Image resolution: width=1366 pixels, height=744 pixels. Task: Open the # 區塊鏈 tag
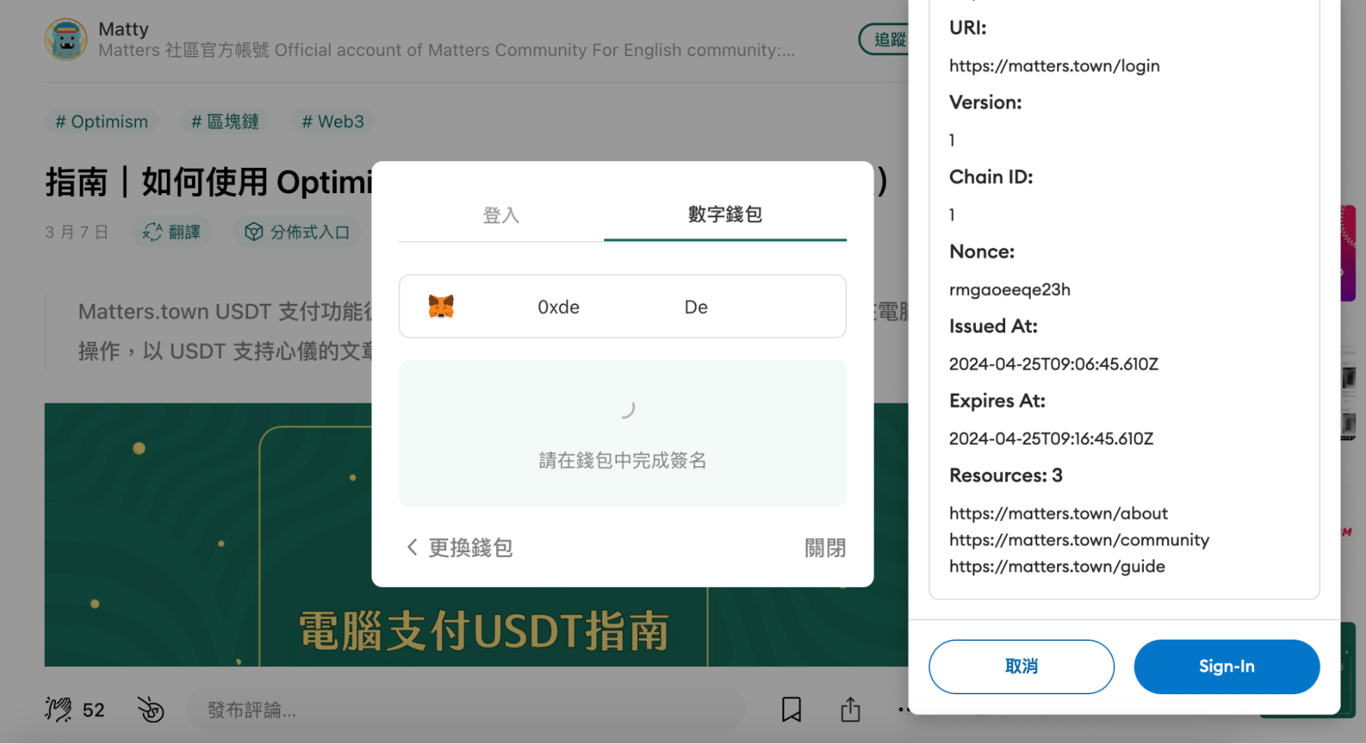click(x=225, y=121)
